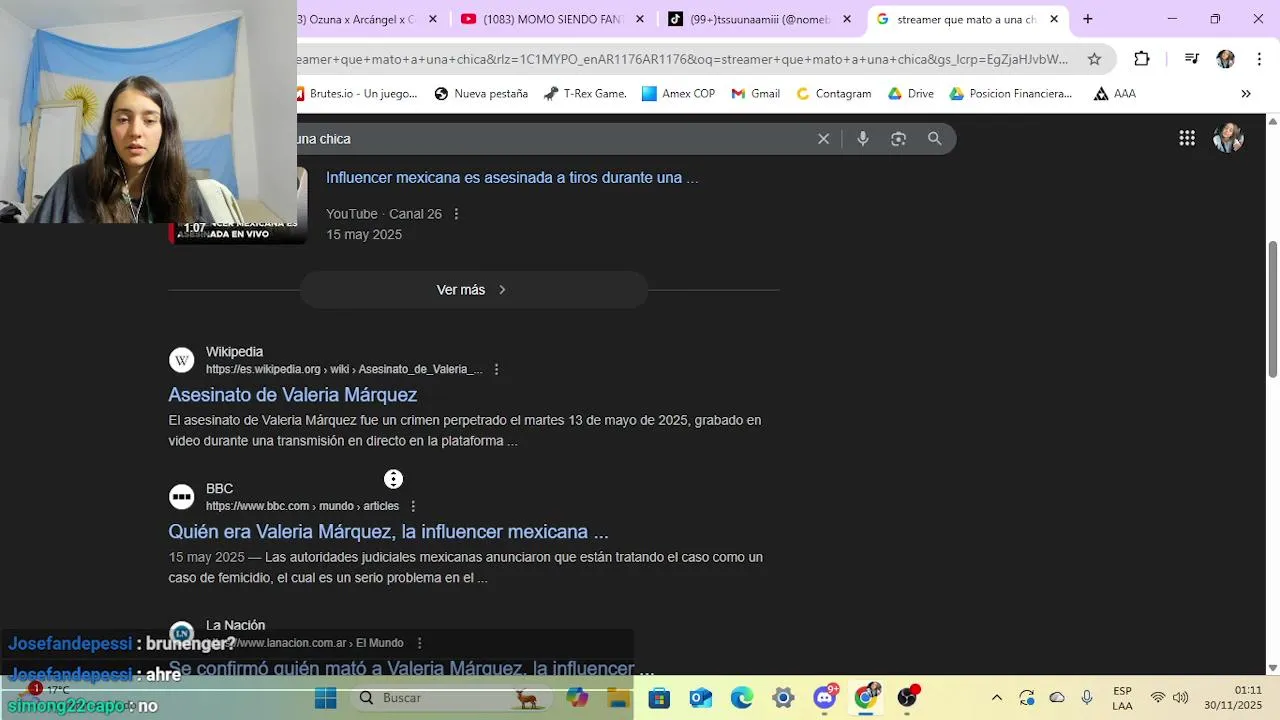
Task: Open Microsoft Edge from the taskbar
Action: pyautogui.click(x=742, y=698)
